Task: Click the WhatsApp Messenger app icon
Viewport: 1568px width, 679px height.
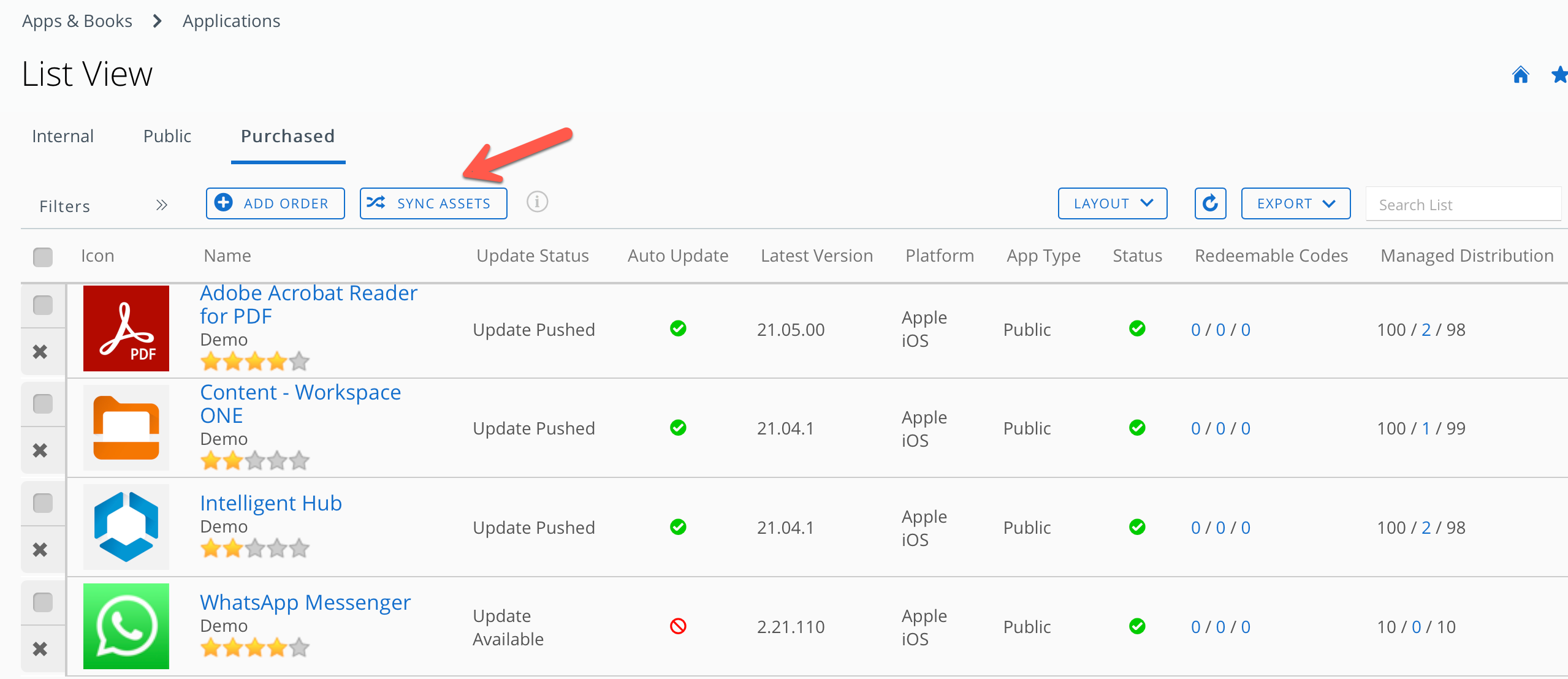Action: point(126,626)
